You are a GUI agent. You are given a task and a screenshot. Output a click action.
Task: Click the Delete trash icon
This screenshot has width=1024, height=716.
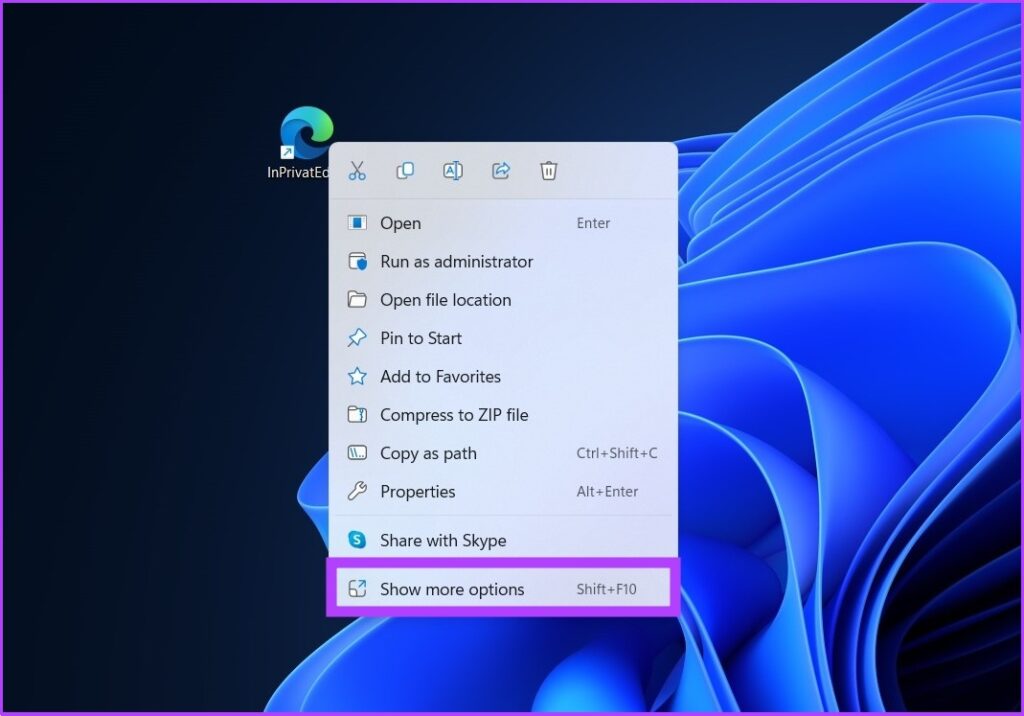548,170
